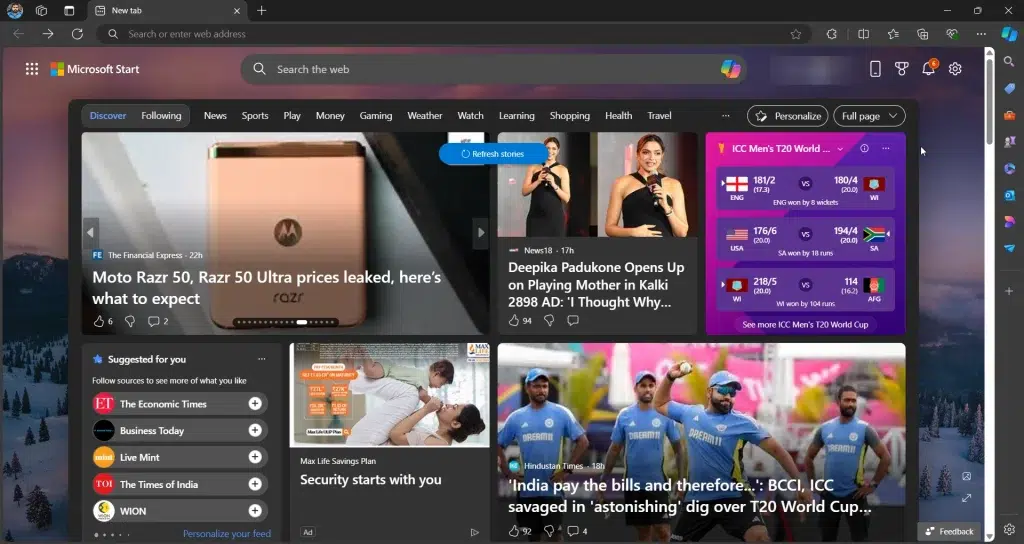Open Browser essentials heart icon
This screenshot has width=1024, height=544.
point(952,34)
